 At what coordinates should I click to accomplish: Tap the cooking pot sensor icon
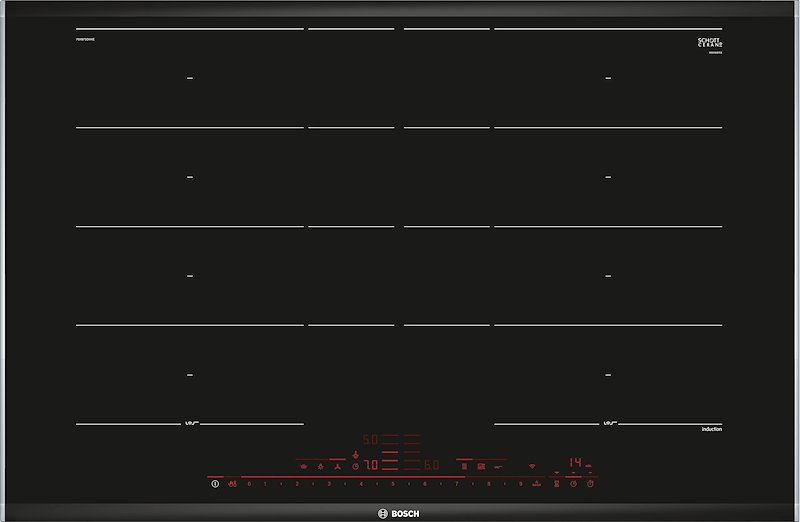coord(302,465)
